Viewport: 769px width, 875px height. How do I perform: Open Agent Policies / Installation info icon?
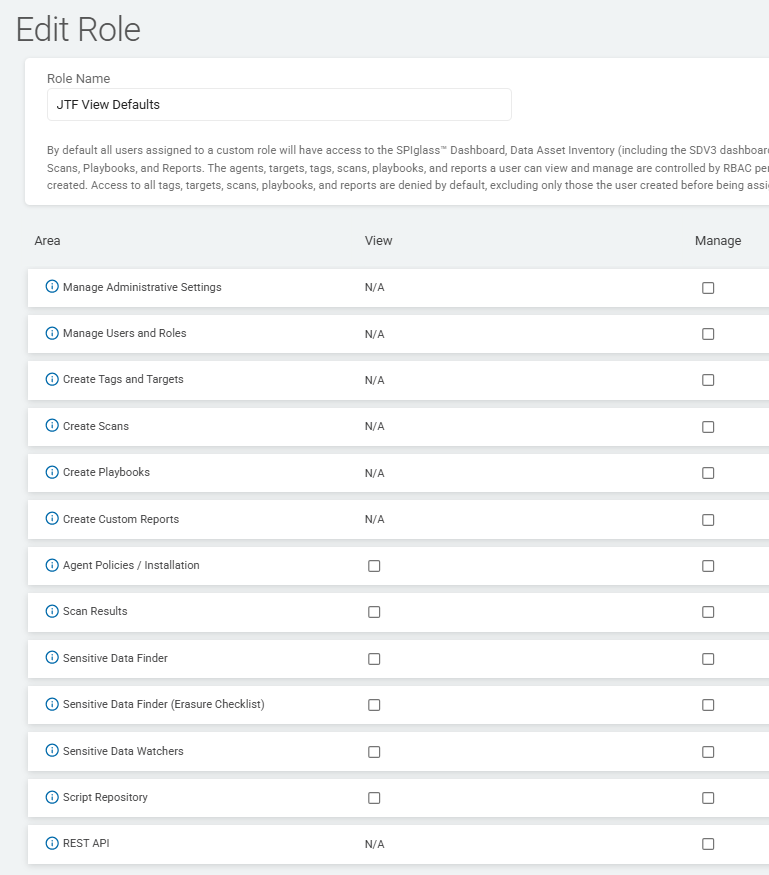click(x=53, y=565)
